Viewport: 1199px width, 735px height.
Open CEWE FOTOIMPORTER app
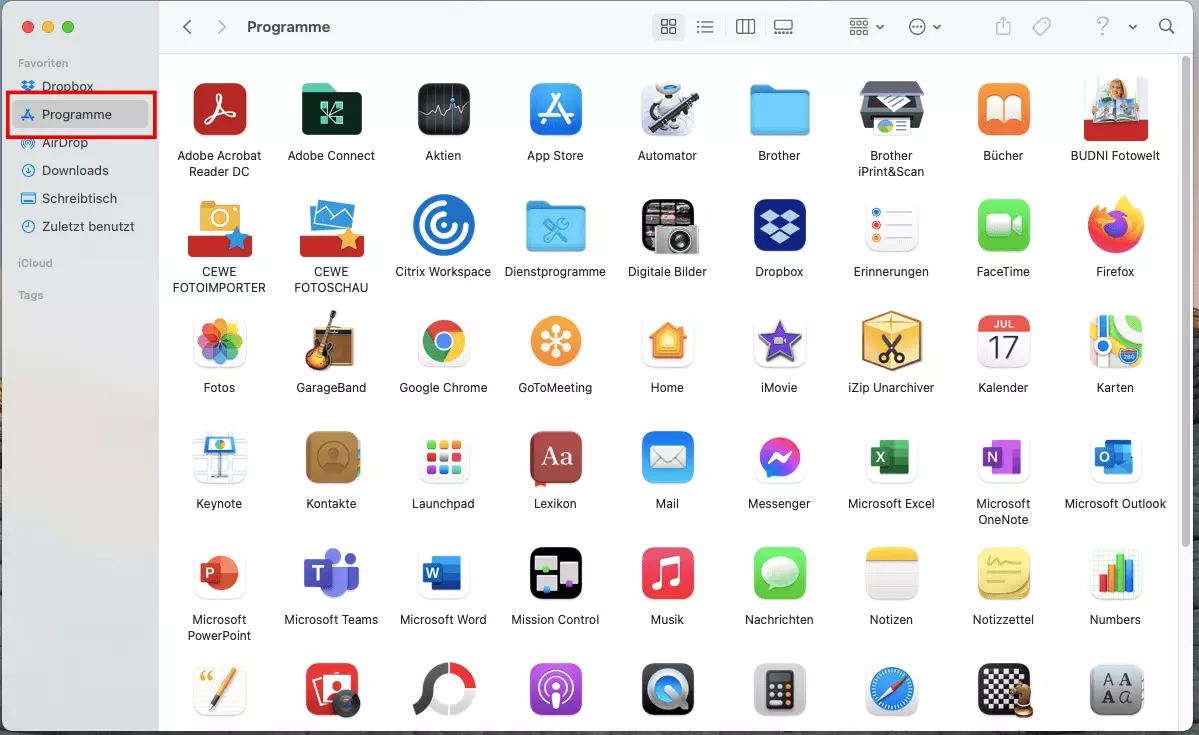pos(219,227)
